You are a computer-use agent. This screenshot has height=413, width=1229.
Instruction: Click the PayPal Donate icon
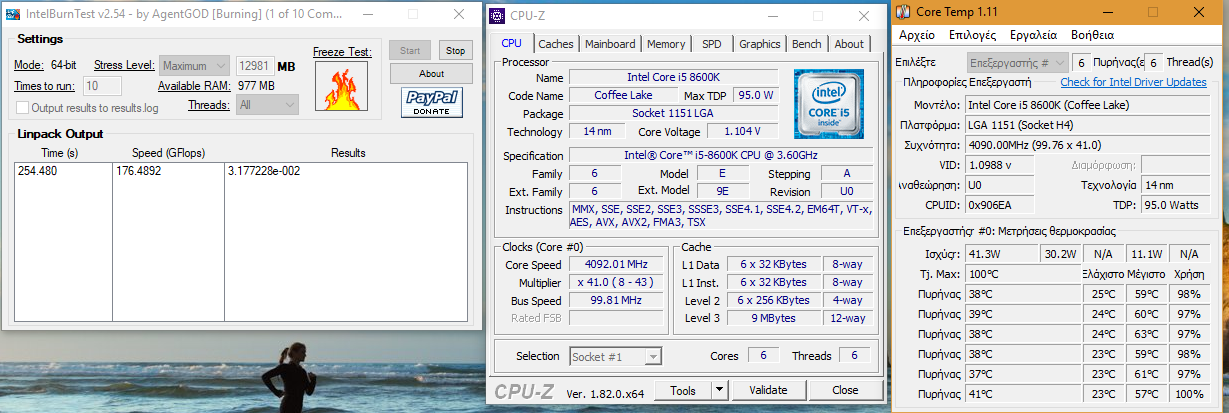(431, 103)
